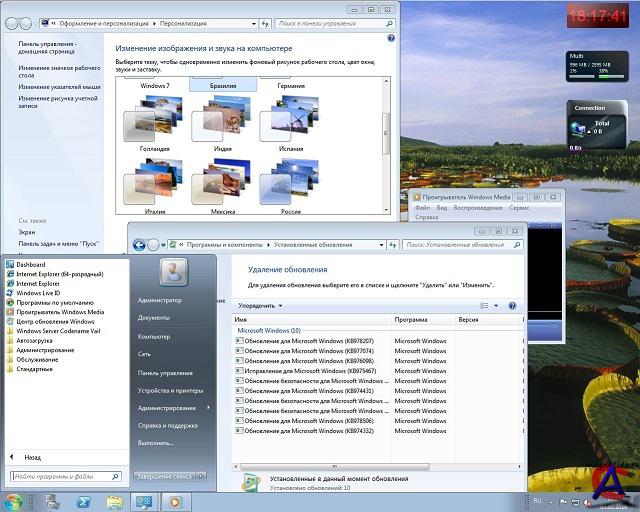Screen dimensions: 640x512
Task: Switch to Control Panel taskbar button
Action: [144, 502]
